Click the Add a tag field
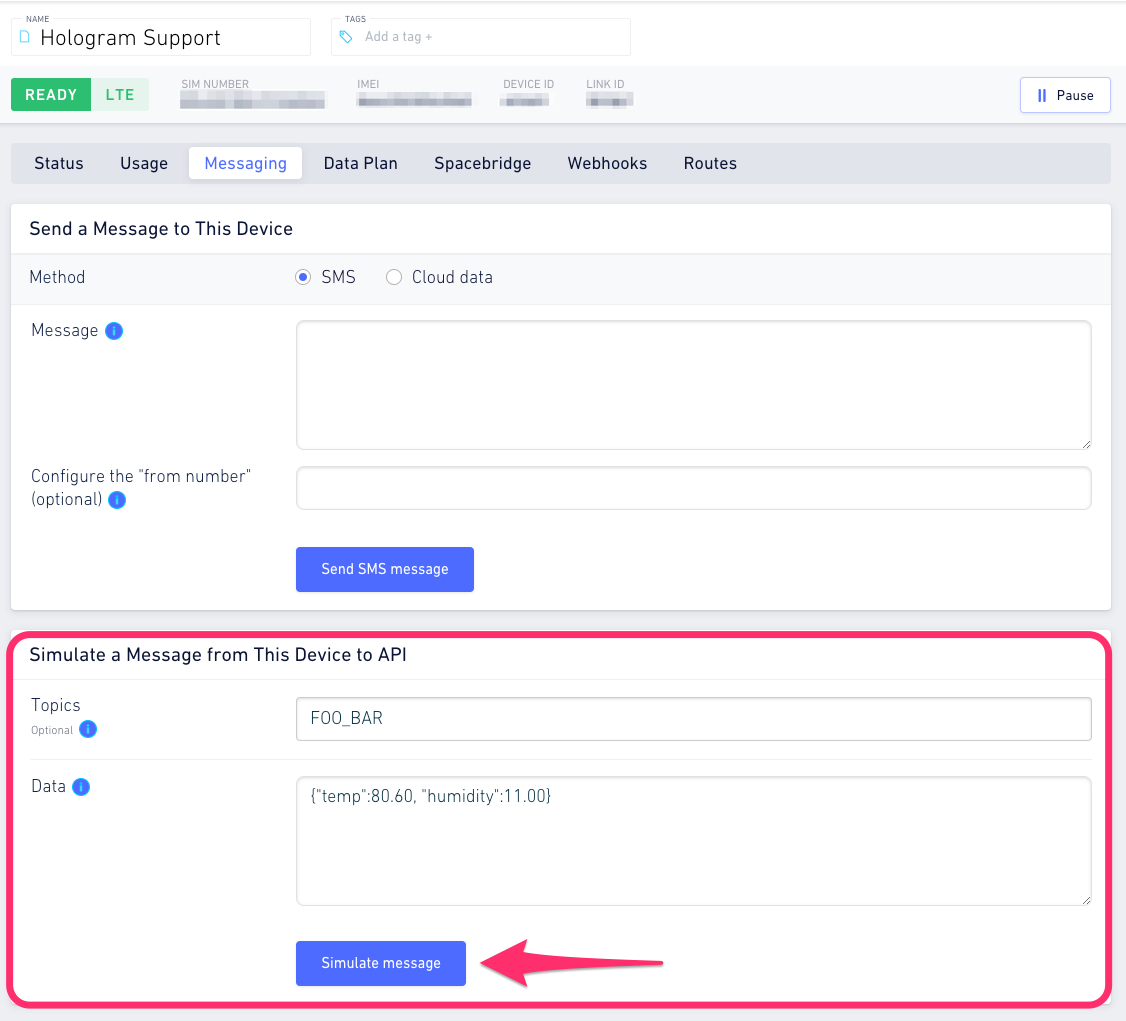The width and height of the screenshot is (1126, 1021). click(480, 37)
